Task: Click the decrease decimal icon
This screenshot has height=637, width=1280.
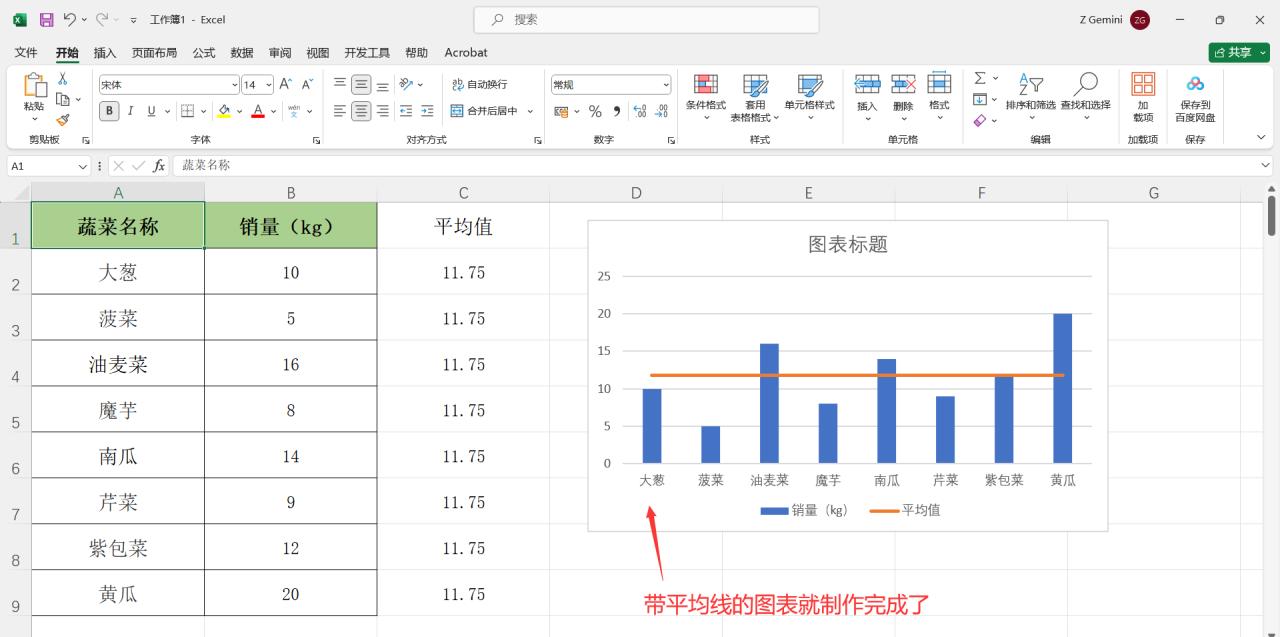Action: pos(662,111)
